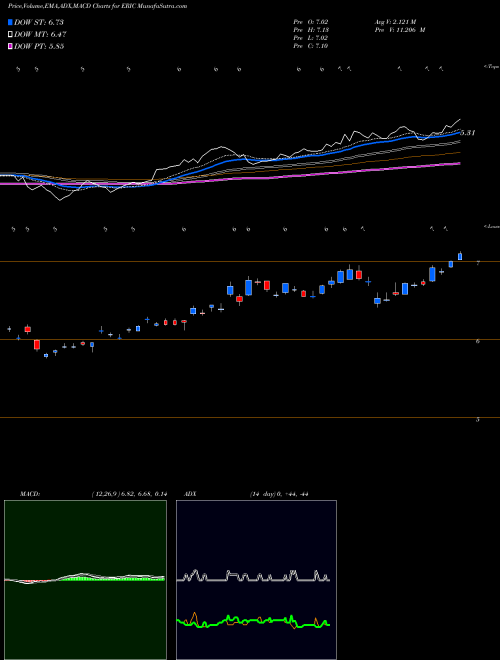Click the 'MACD:' panel heading
This screenshot has width=500, height=660.
pos(30,494)
